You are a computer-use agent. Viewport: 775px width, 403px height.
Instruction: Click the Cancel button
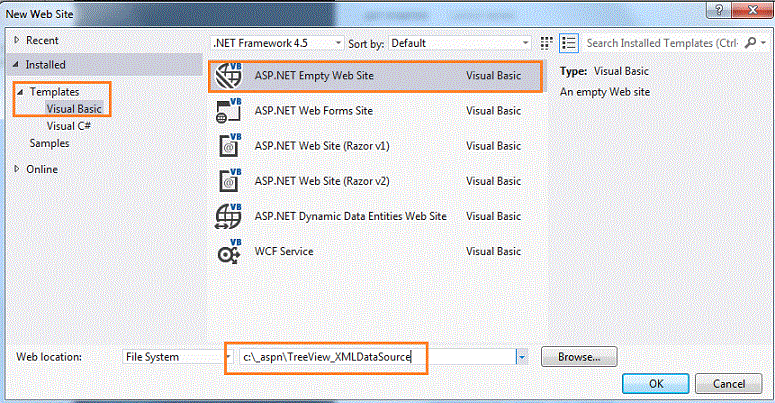tap(729, 384)
